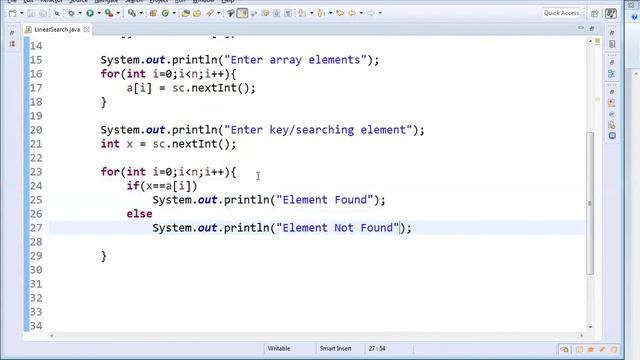Click the vertical scrollbar up arrow
This screenshot has height=360, width=640.
(590, 41)
